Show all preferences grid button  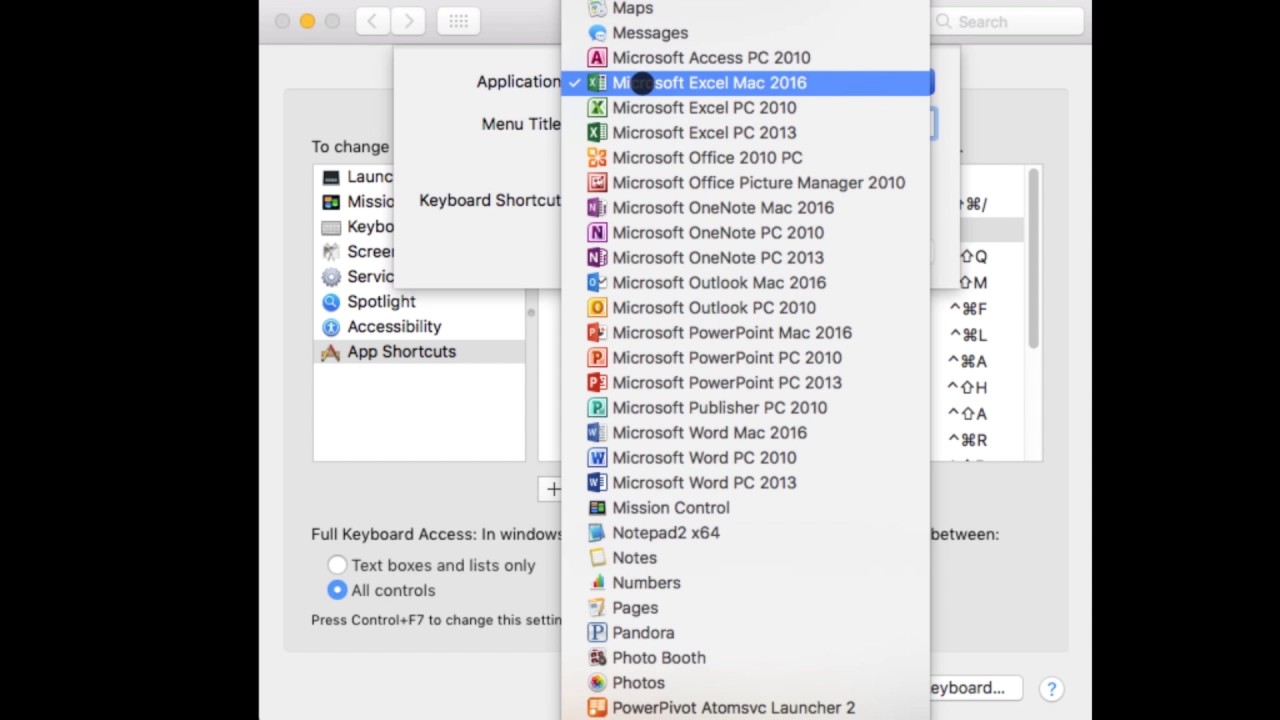(x=458, y=21)
